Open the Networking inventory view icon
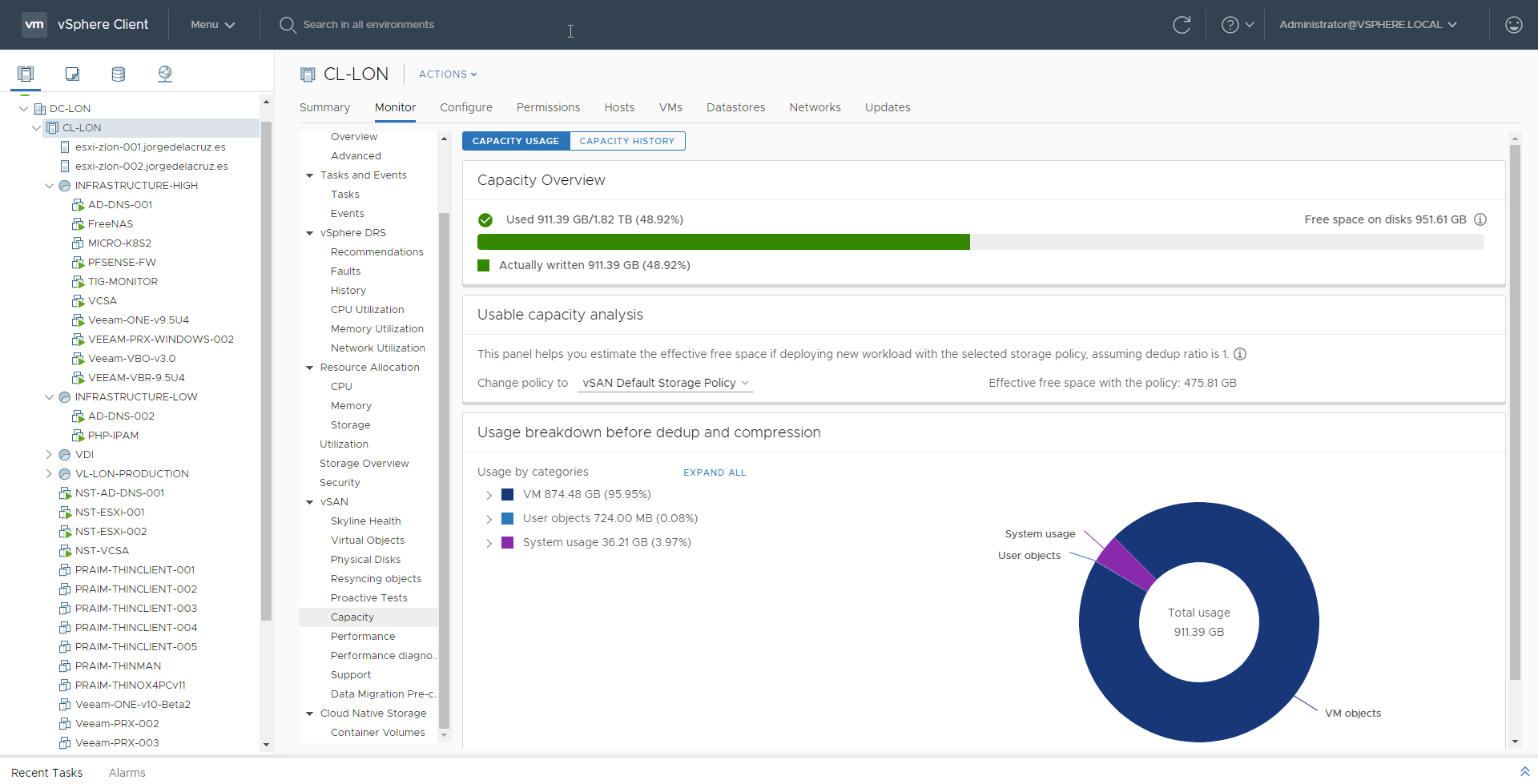The image size is (1538, 784). click(165, 74)
